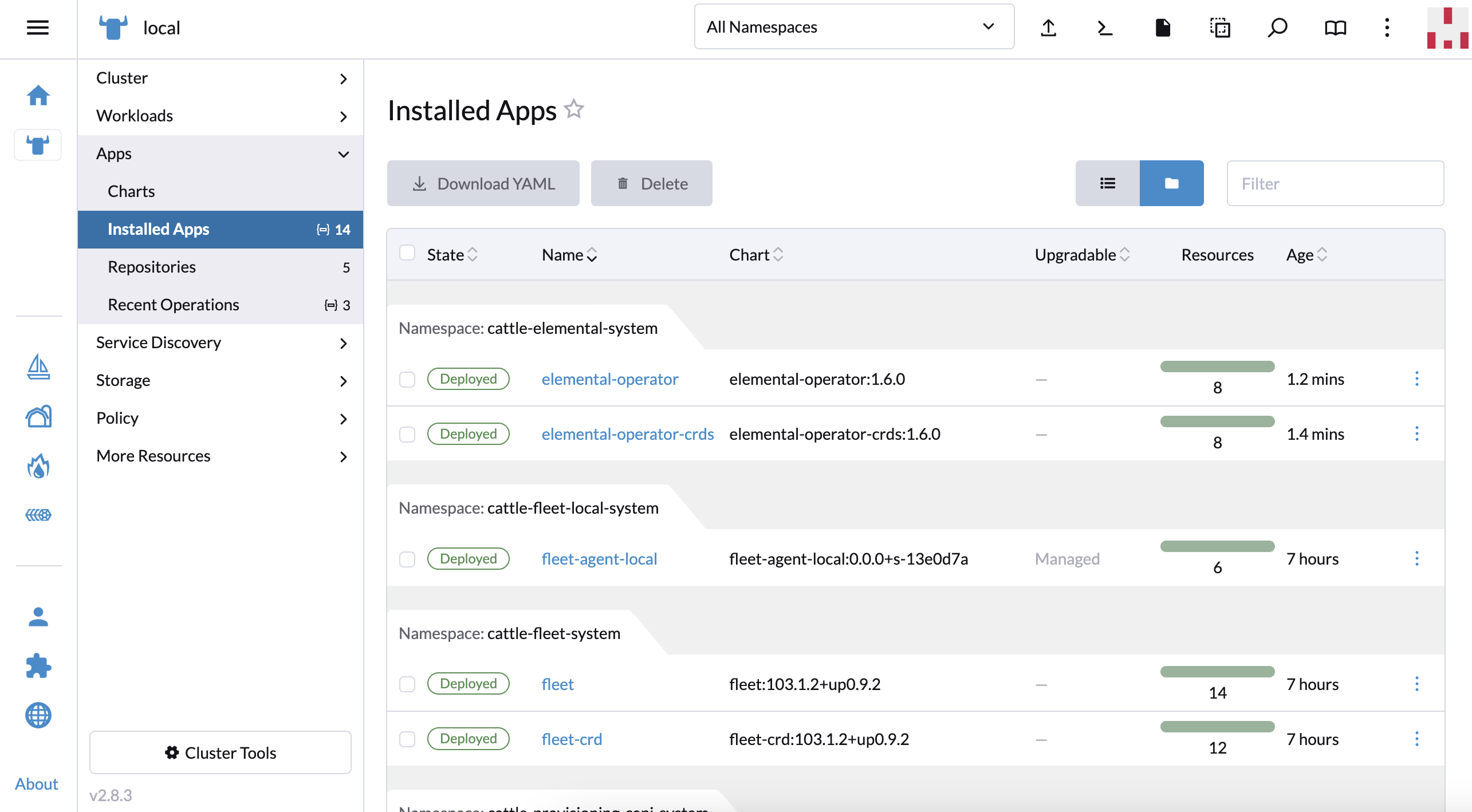
Task: Switch to the Charts tab
Action: (131, 191)
